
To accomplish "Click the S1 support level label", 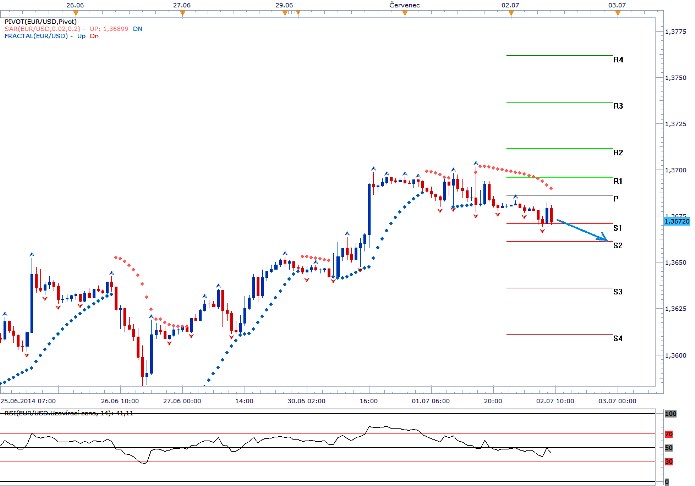I will pos(619,228).
